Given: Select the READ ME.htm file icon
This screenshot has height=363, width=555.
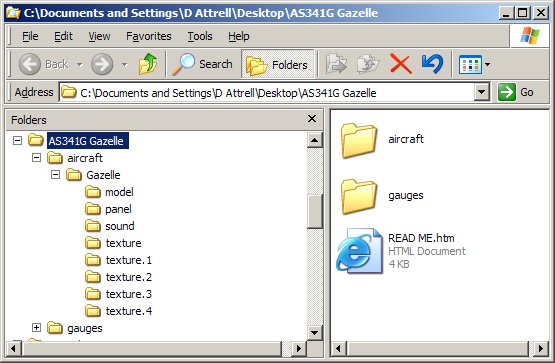Looking at the screenshot, I should pyautogui.click(x=360, y=251).
